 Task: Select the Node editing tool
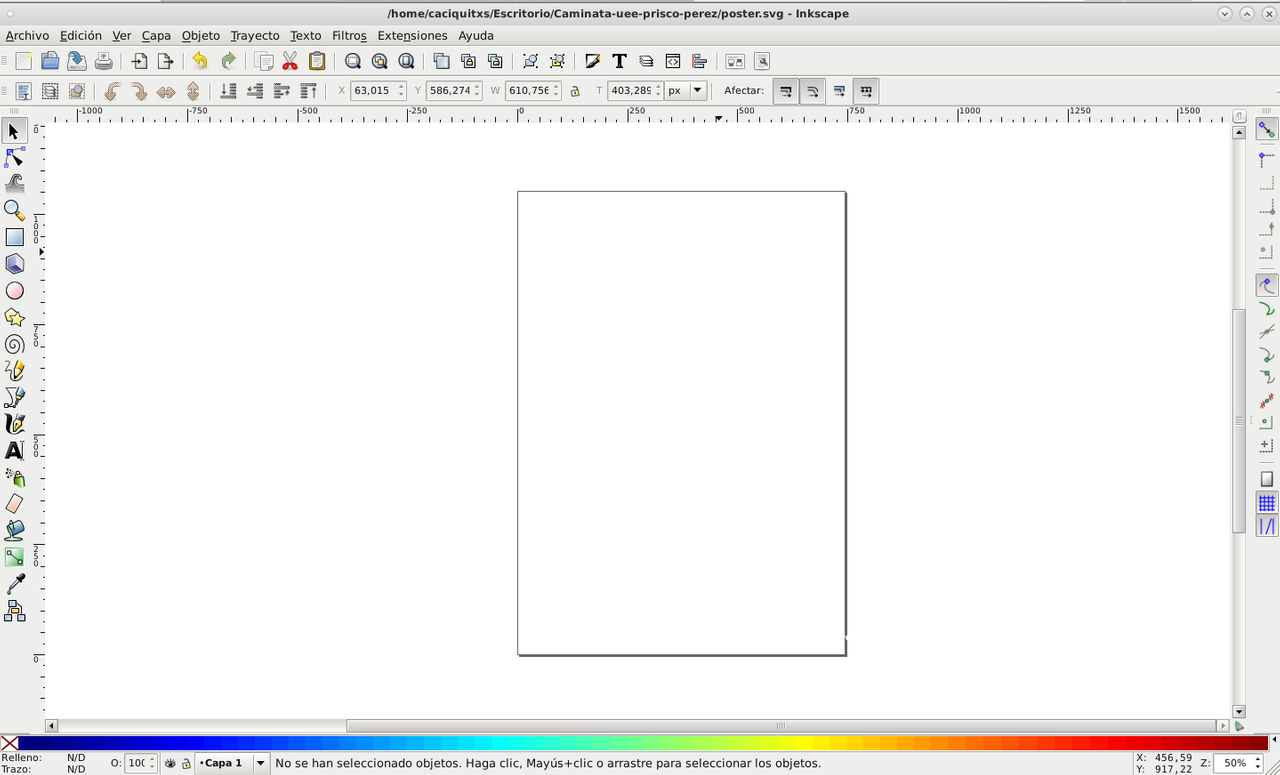[14, 157]
